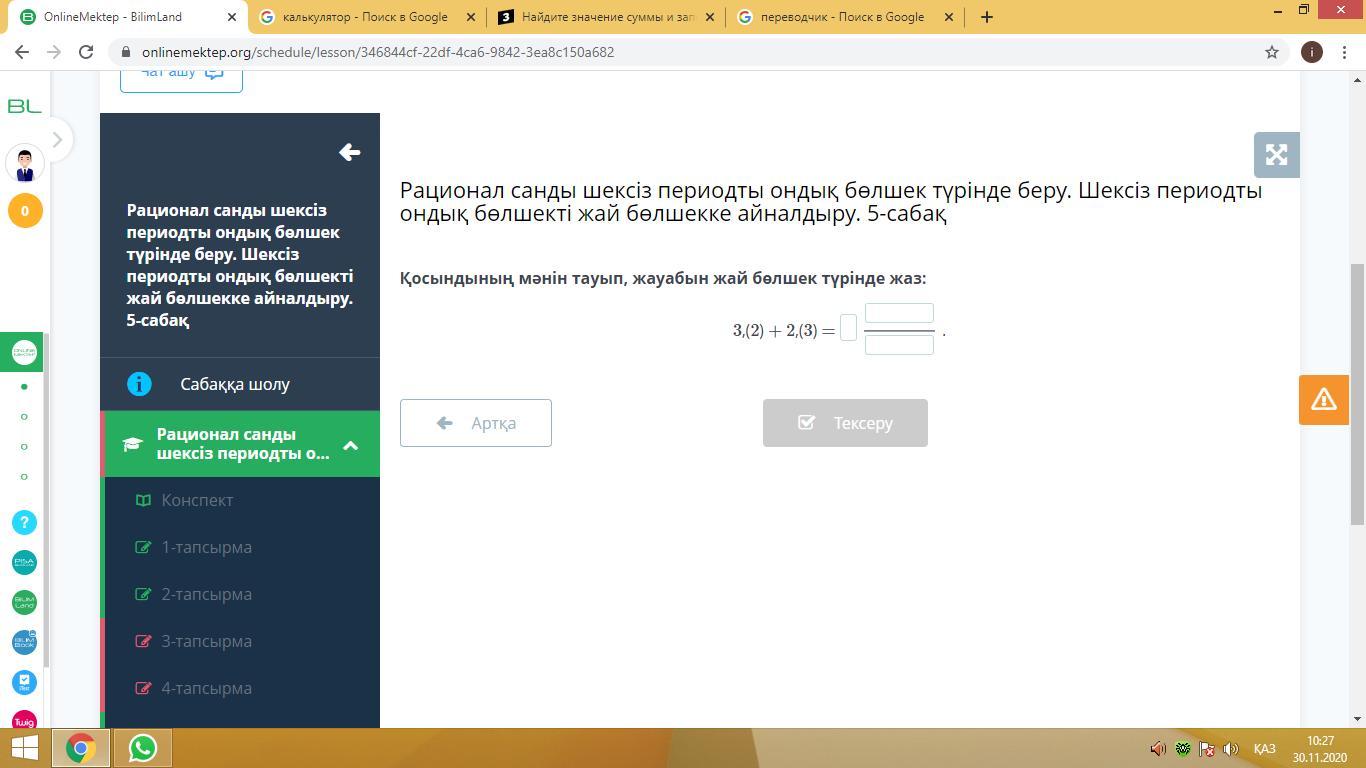Reload the current page
This screenshot has width=1366, height=768.
click(86, 52)
